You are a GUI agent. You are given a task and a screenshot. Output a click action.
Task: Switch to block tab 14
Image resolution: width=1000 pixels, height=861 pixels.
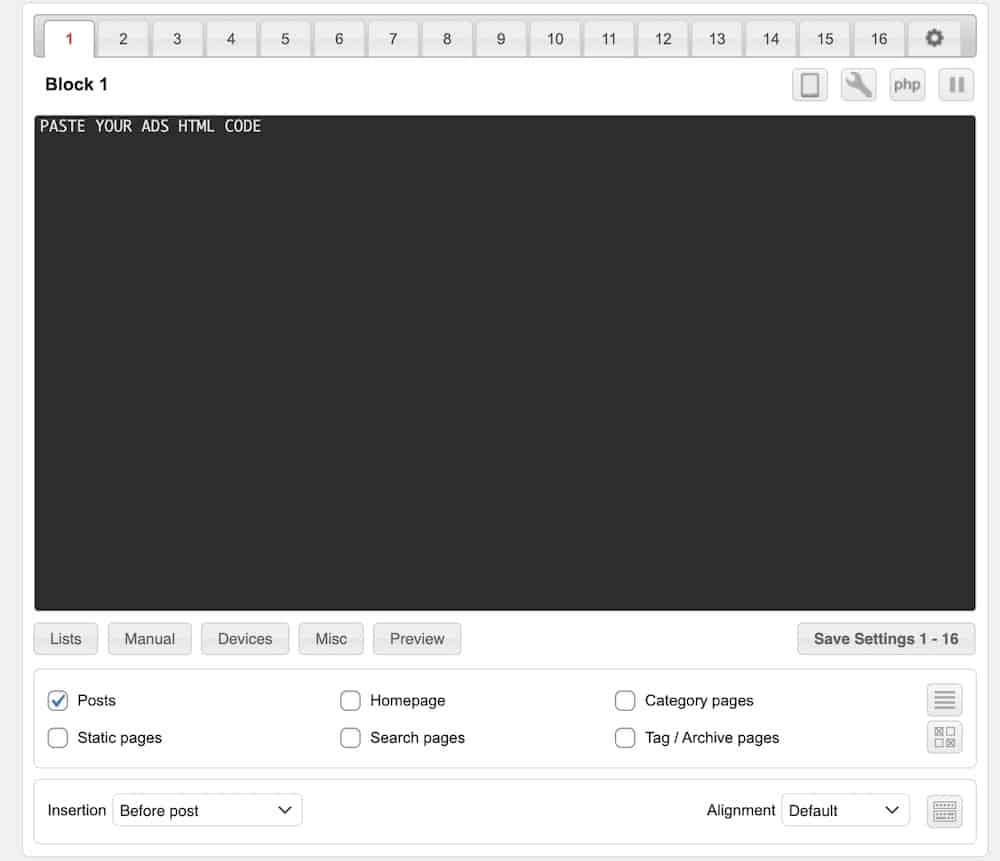[771, 39]
